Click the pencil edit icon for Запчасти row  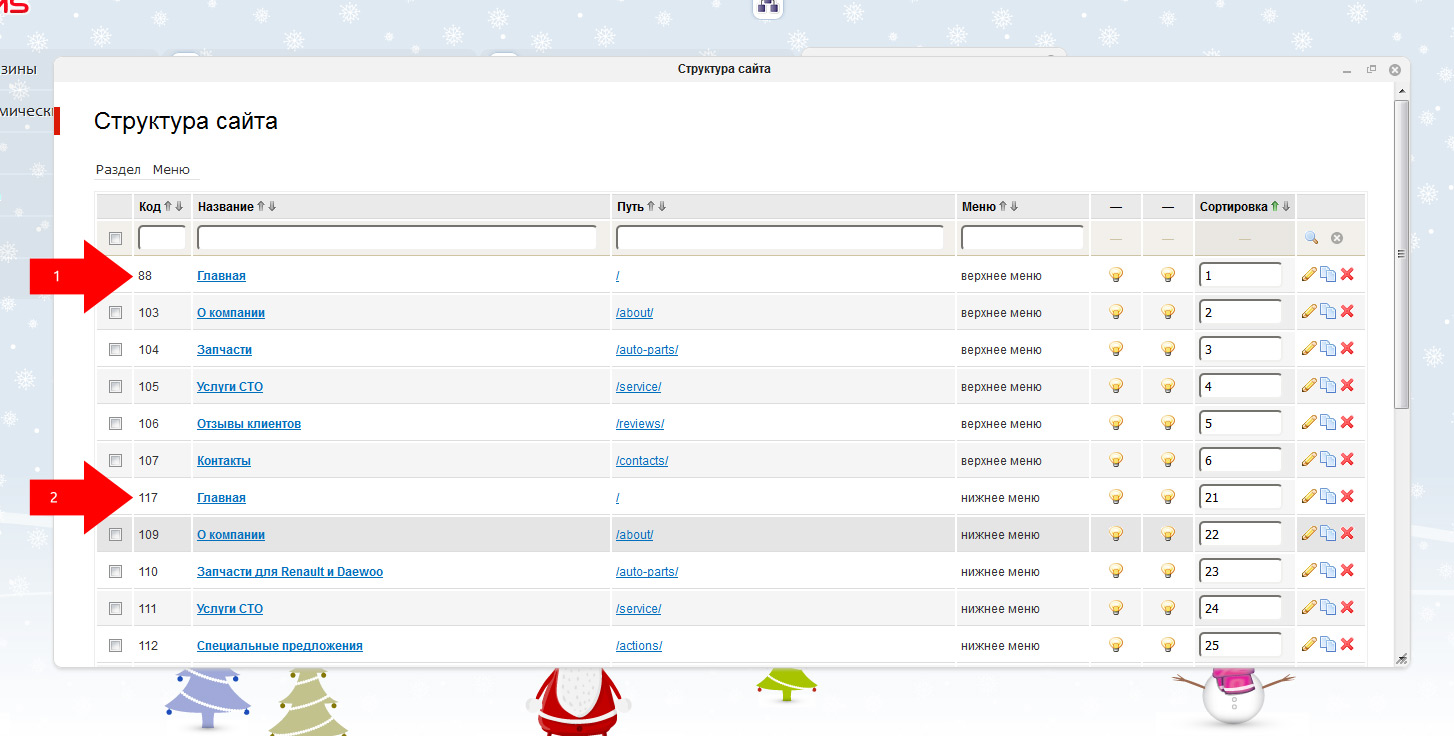pos(1308,349)
